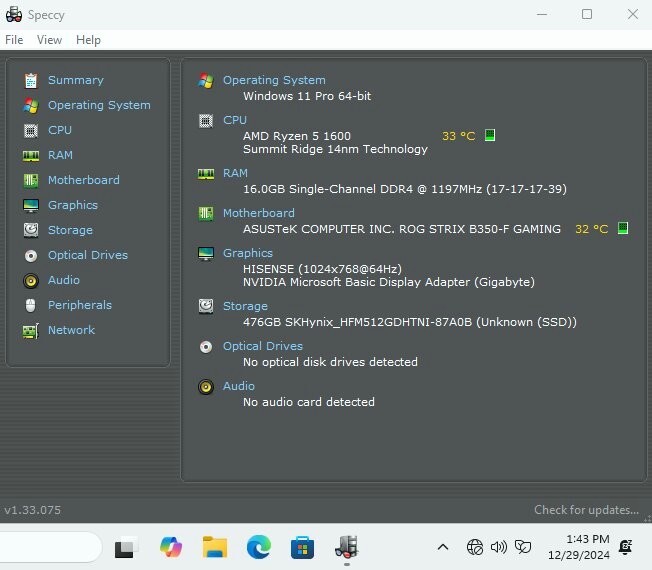Click the Check for updates link
This screenshot has height=570, width=652.
586,510
